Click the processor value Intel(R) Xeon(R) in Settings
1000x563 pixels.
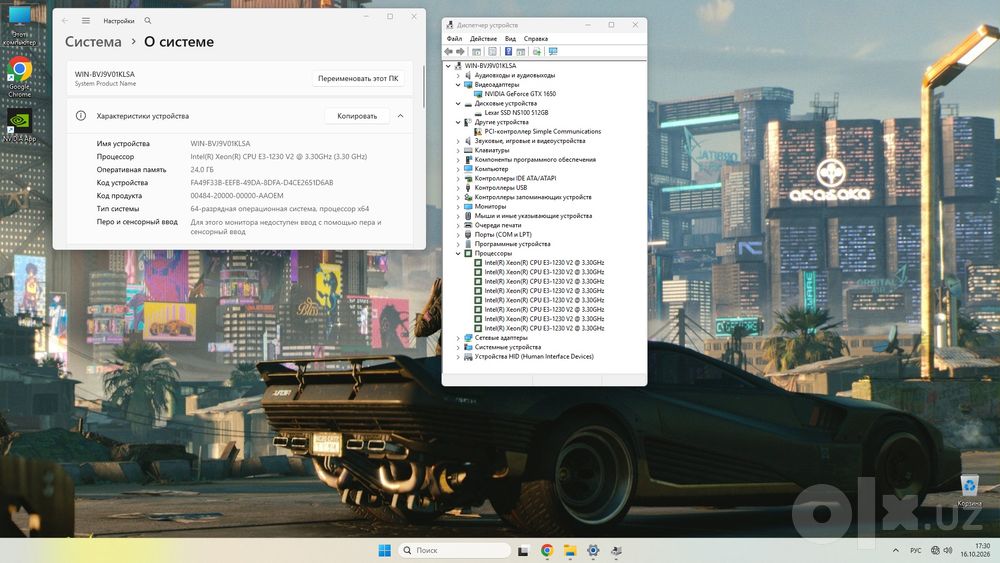click(x=279, y=157)
